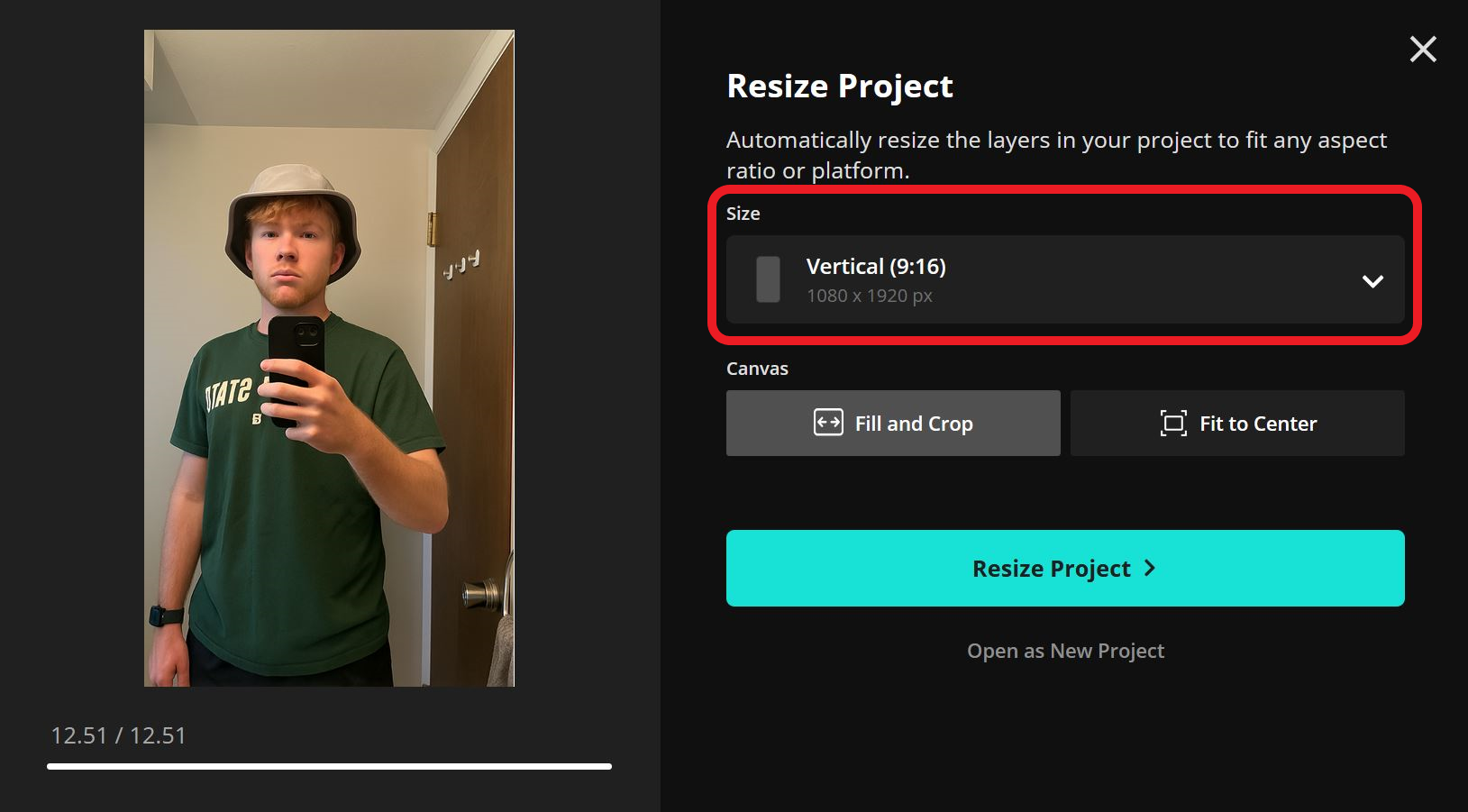Click the X icon in the top right

click(1423, 50)
